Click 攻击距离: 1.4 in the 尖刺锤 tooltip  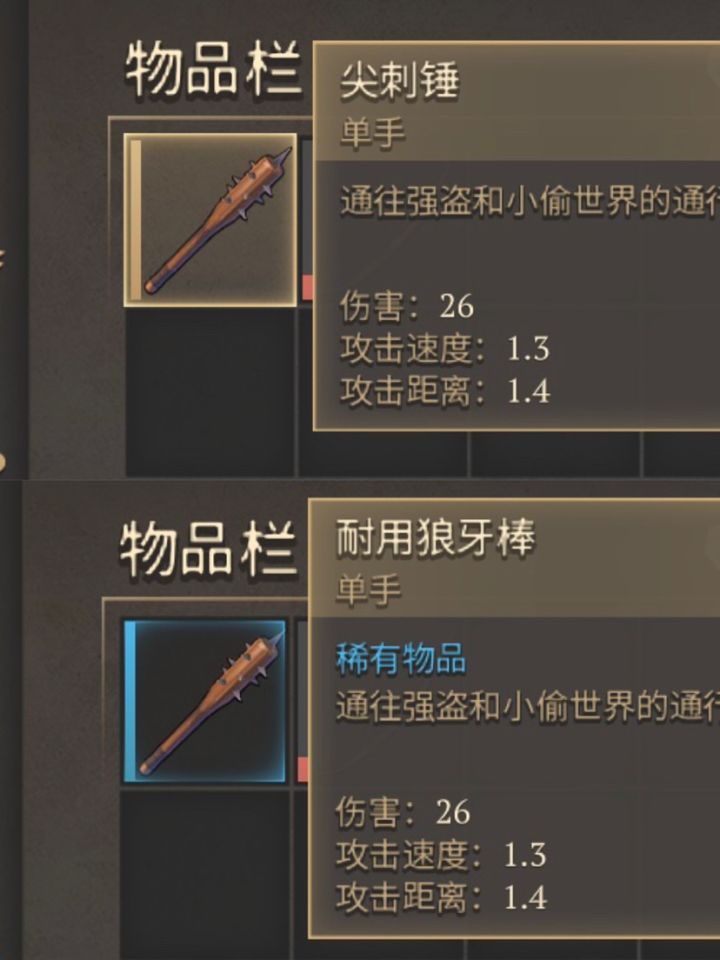pyautogui.click(x=445, y=391)
